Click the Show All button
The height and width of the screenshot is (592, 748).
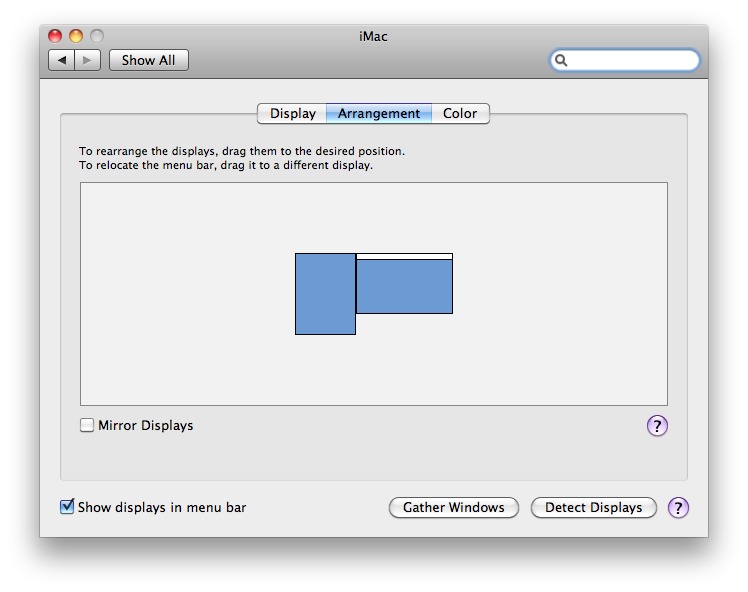coord(149,60)
